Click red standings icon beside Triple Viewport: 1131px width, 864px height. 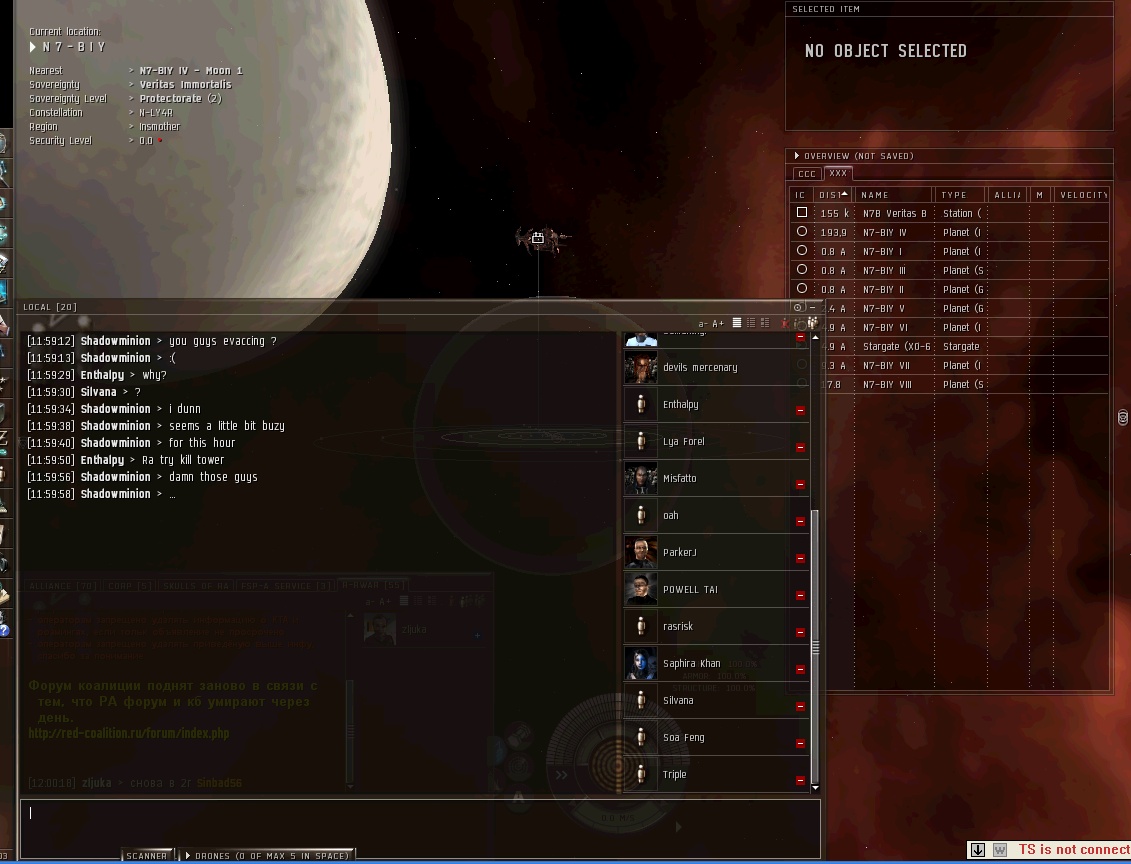[800, 780]
